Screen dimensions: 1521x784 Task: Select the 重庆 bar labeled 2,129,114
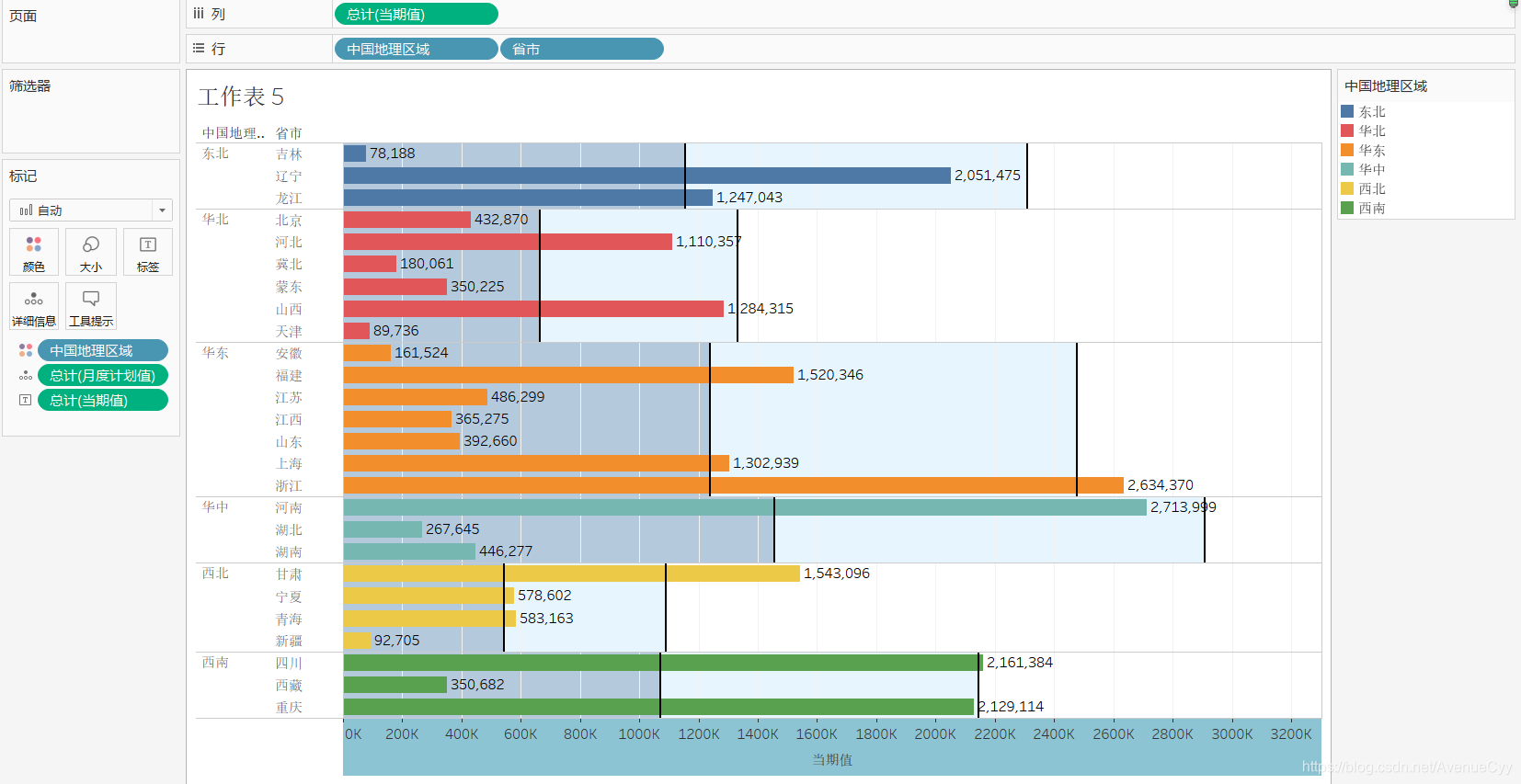coord(658,707)
